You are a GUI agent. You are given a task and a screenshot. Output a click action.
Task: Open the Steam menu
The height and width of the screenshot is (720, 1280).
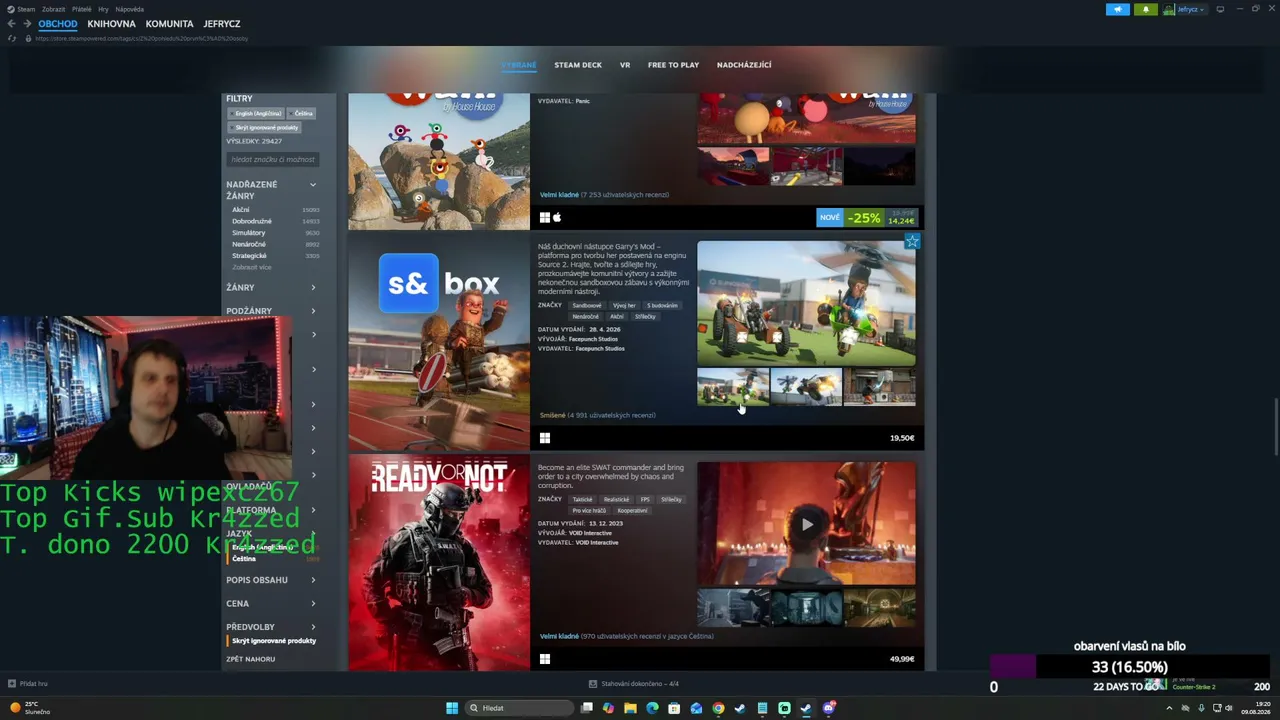pos(21,9)
